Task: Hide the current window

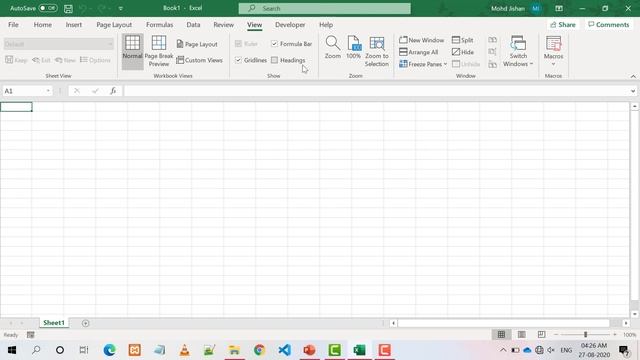Action: [x=463, y=52]
